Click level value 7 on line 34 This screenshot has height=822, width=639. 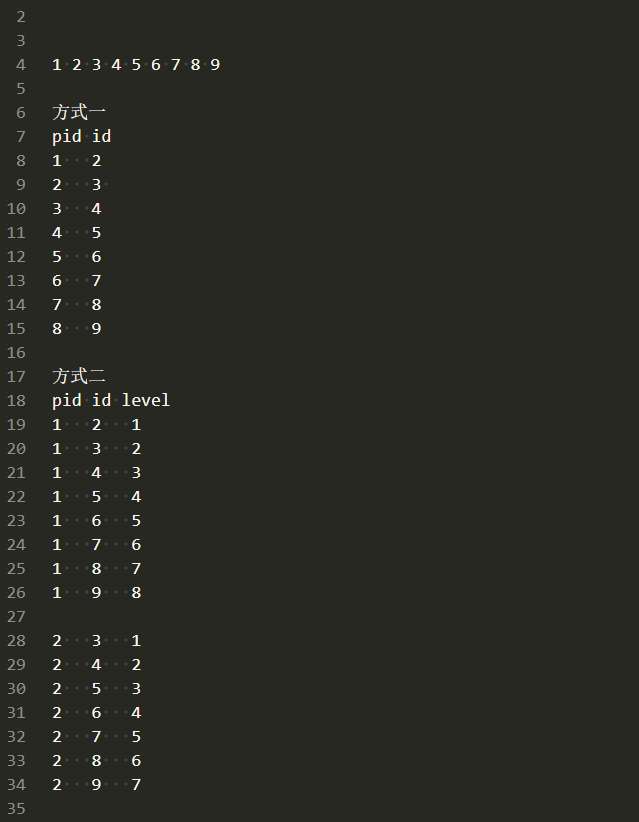136,784
